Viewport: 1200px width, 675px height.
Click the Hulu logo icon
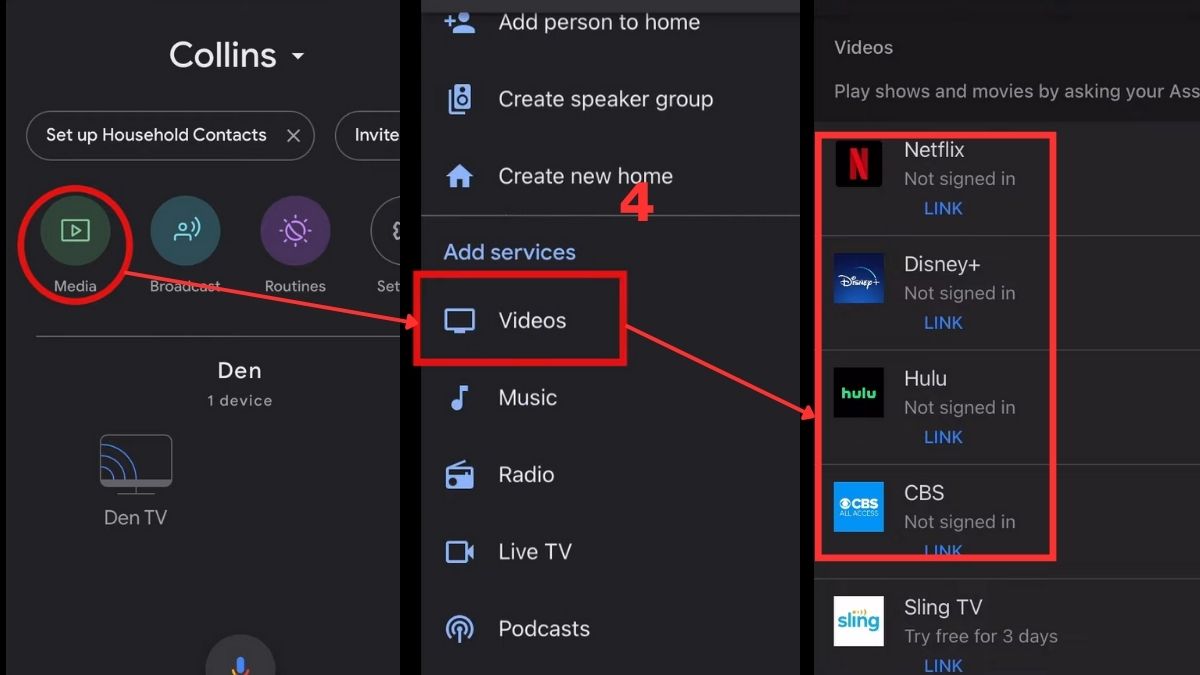click(858, 393)
